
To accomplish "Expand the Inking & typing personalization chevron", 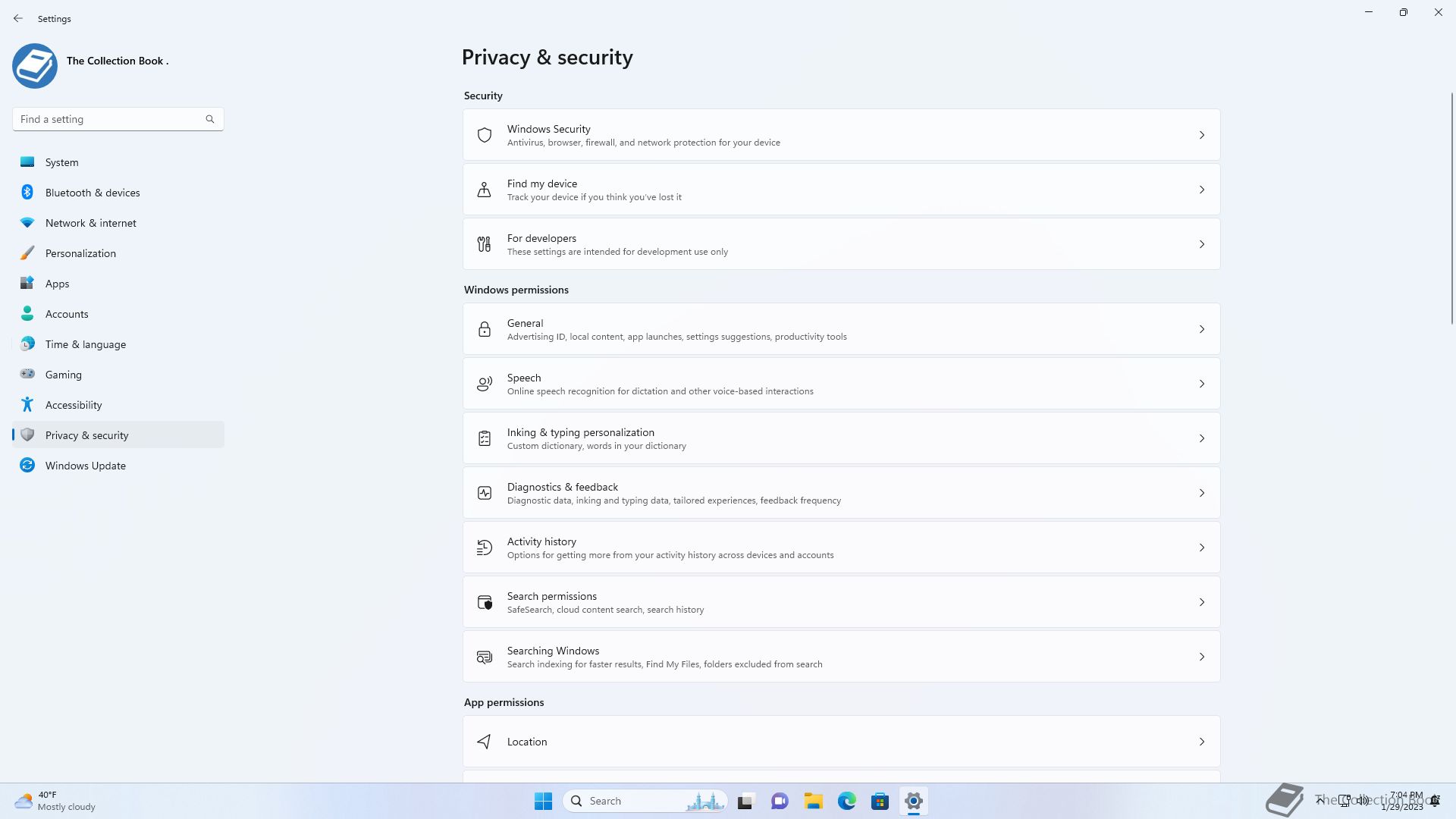I will pos(1201,438).
